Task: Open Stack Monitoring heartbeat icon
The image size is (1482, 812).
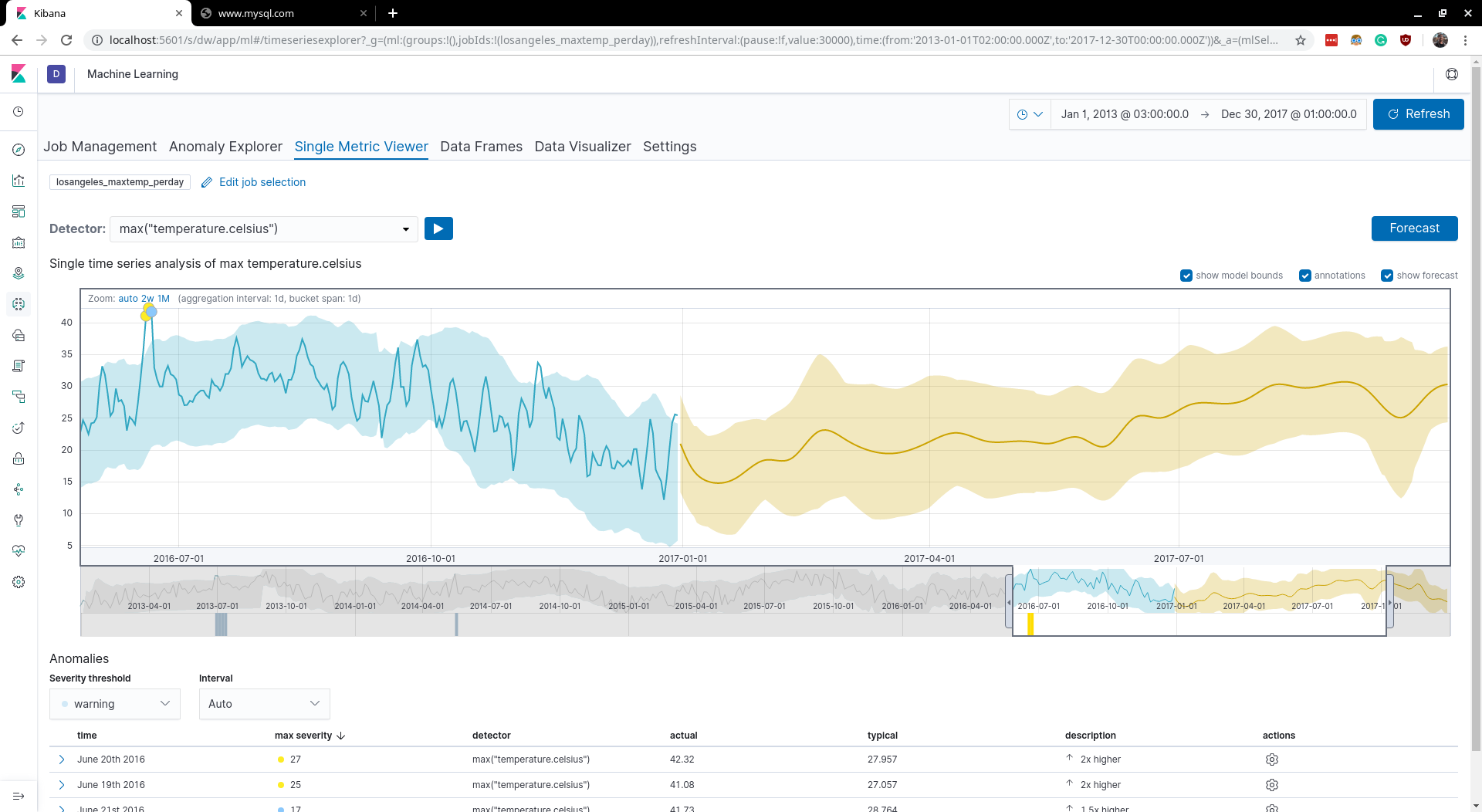Action: pyautogui.click(x=19, y=551)
